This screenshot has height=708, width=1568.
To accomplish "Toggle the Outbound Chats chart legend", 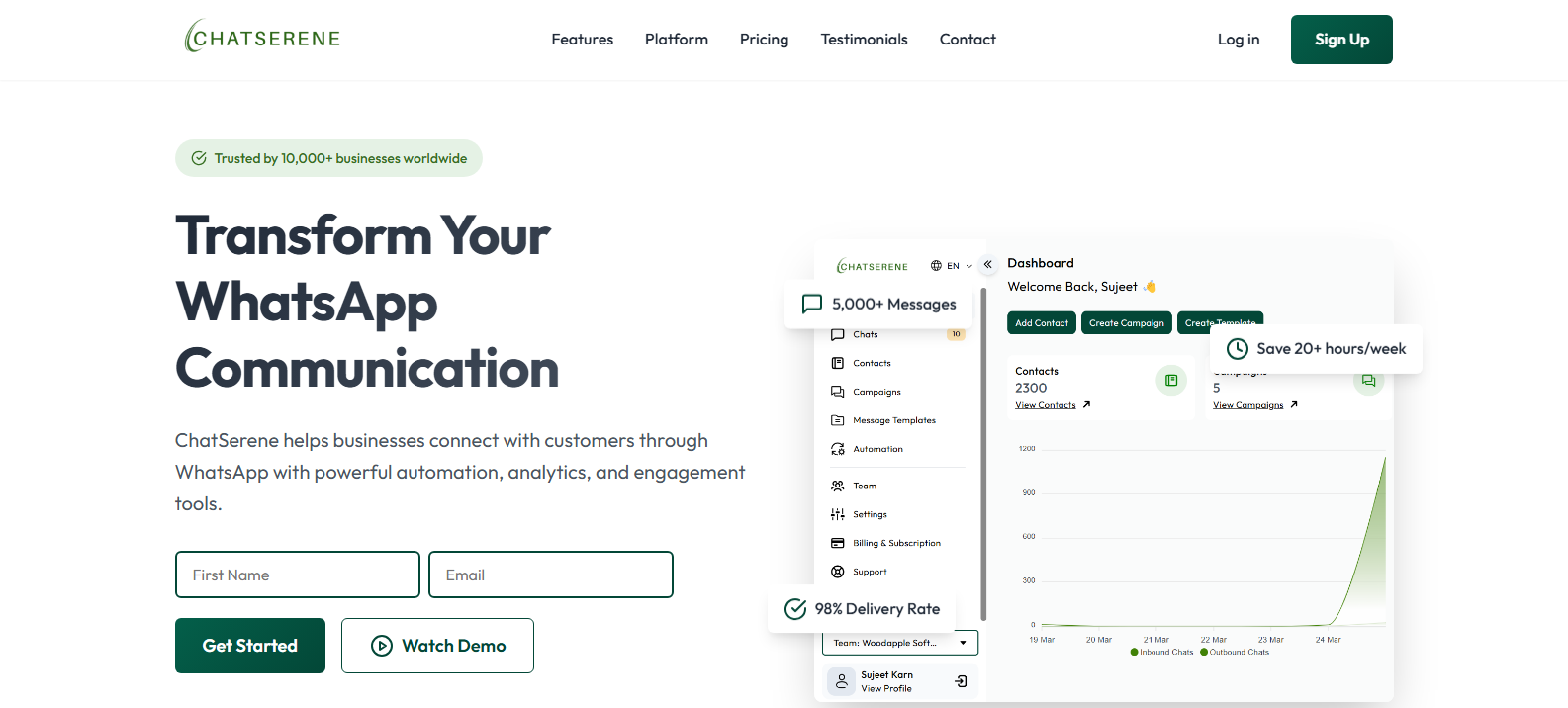I will (x=1235, y=652).
